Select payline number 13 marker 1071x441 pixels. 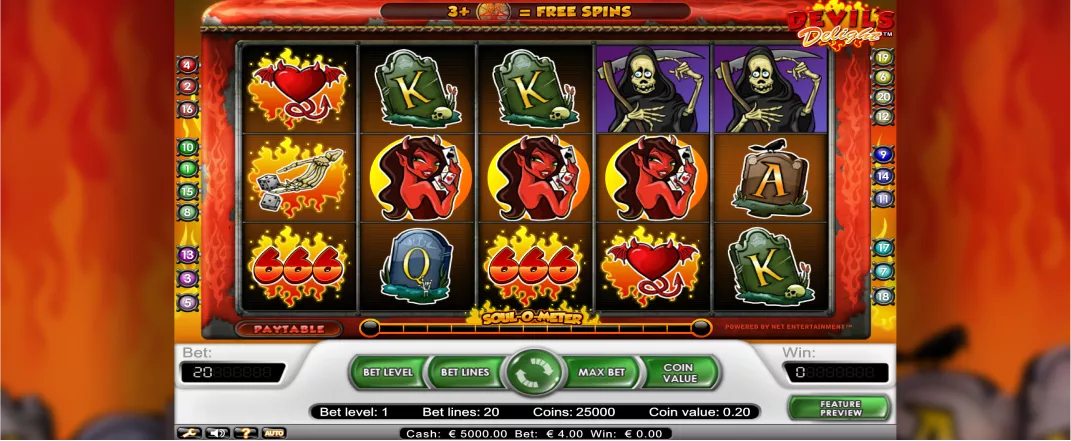188,255
